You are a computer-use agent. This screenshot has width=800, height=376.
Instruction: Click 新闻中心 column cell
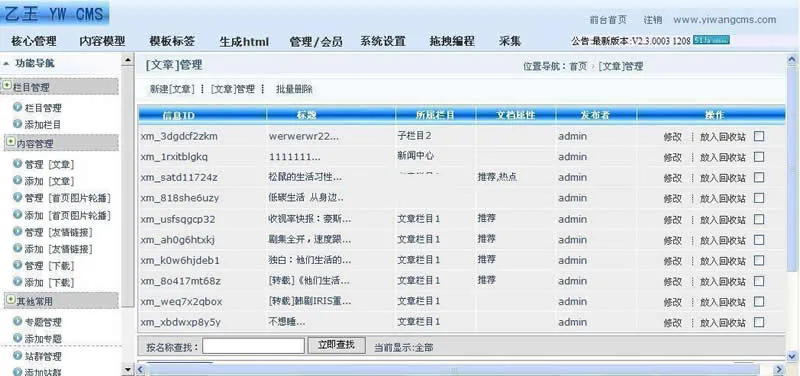[x=415, y=156]
